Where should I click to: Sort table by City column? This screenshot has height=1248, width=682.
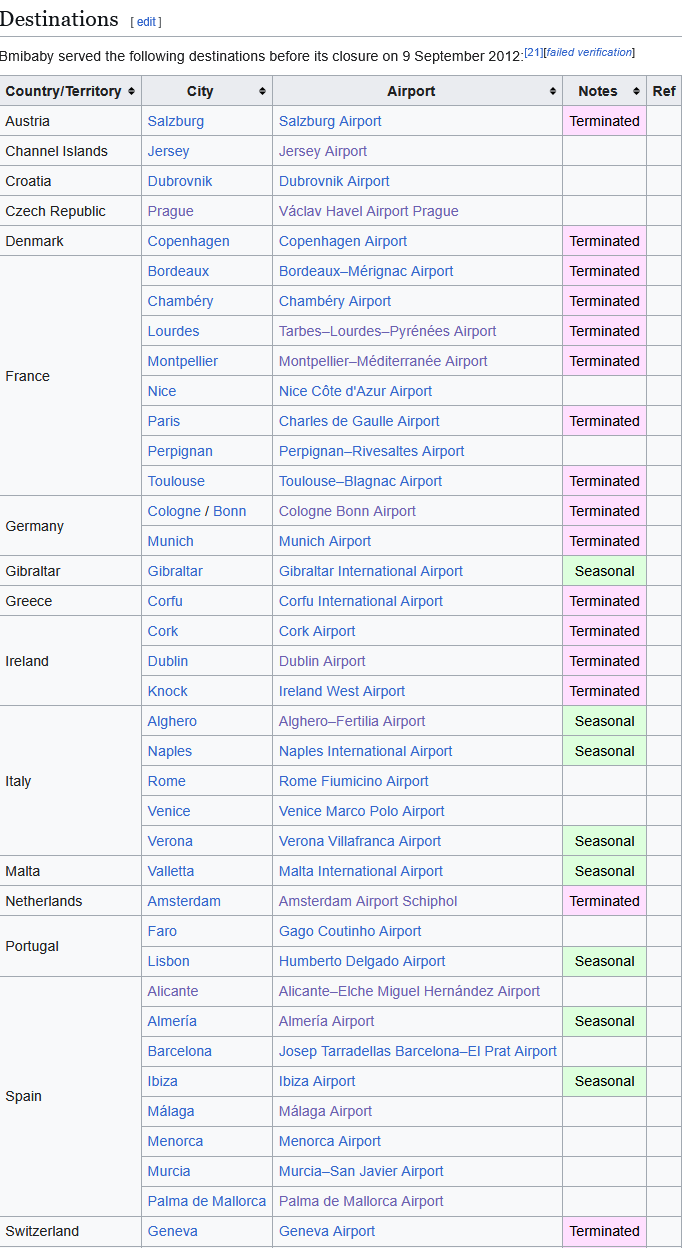(262, 91)
